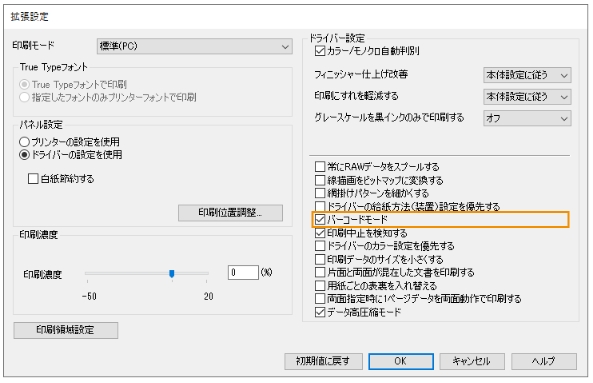Image resolution: width=593 pixels, height=383 pixels.
Task: Check 用紙ごとの表裏を入れ替える
Action: (320, 285)
